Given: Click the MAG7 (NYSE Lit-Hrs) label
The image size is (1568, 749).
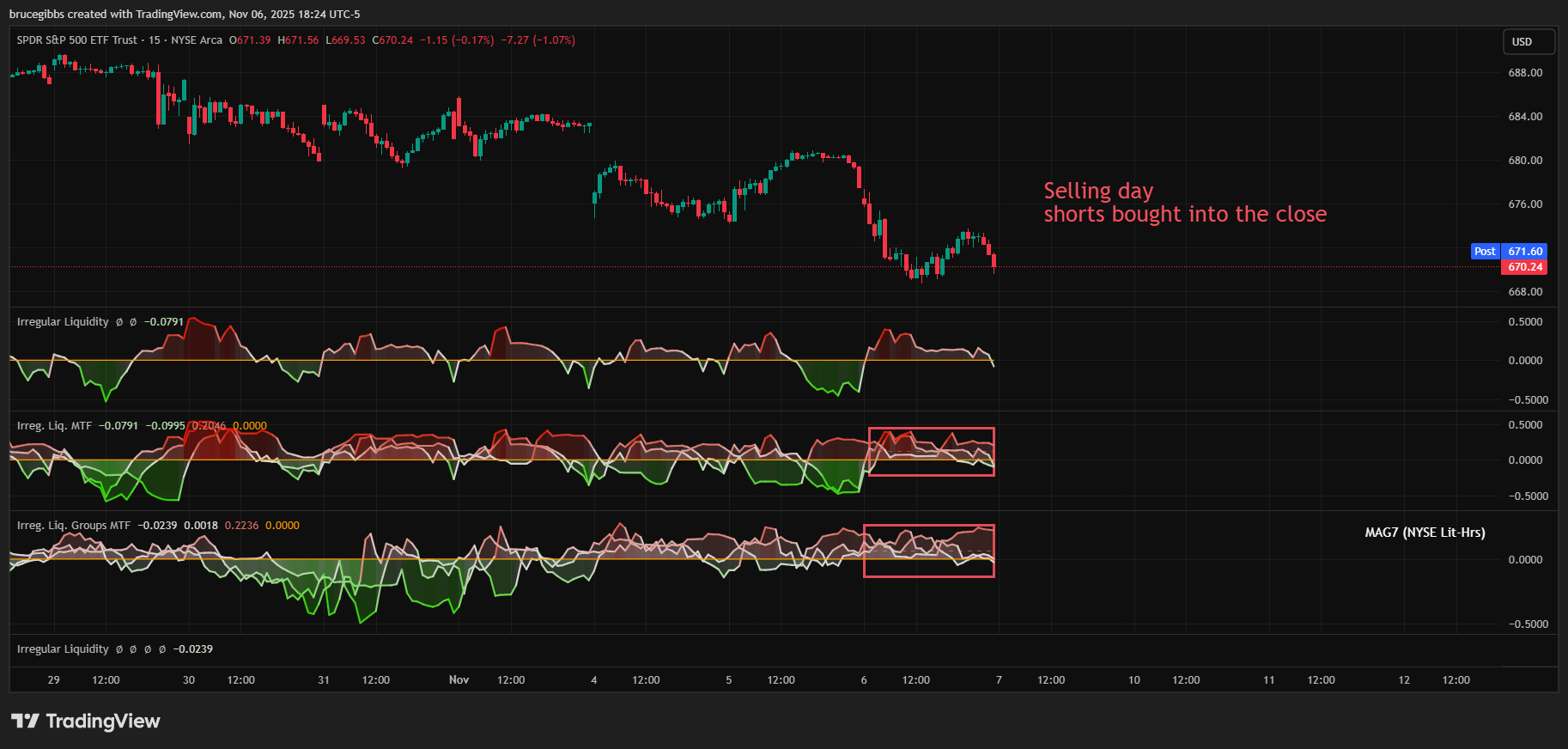Looking at the screenshot, I should 1425,533.
